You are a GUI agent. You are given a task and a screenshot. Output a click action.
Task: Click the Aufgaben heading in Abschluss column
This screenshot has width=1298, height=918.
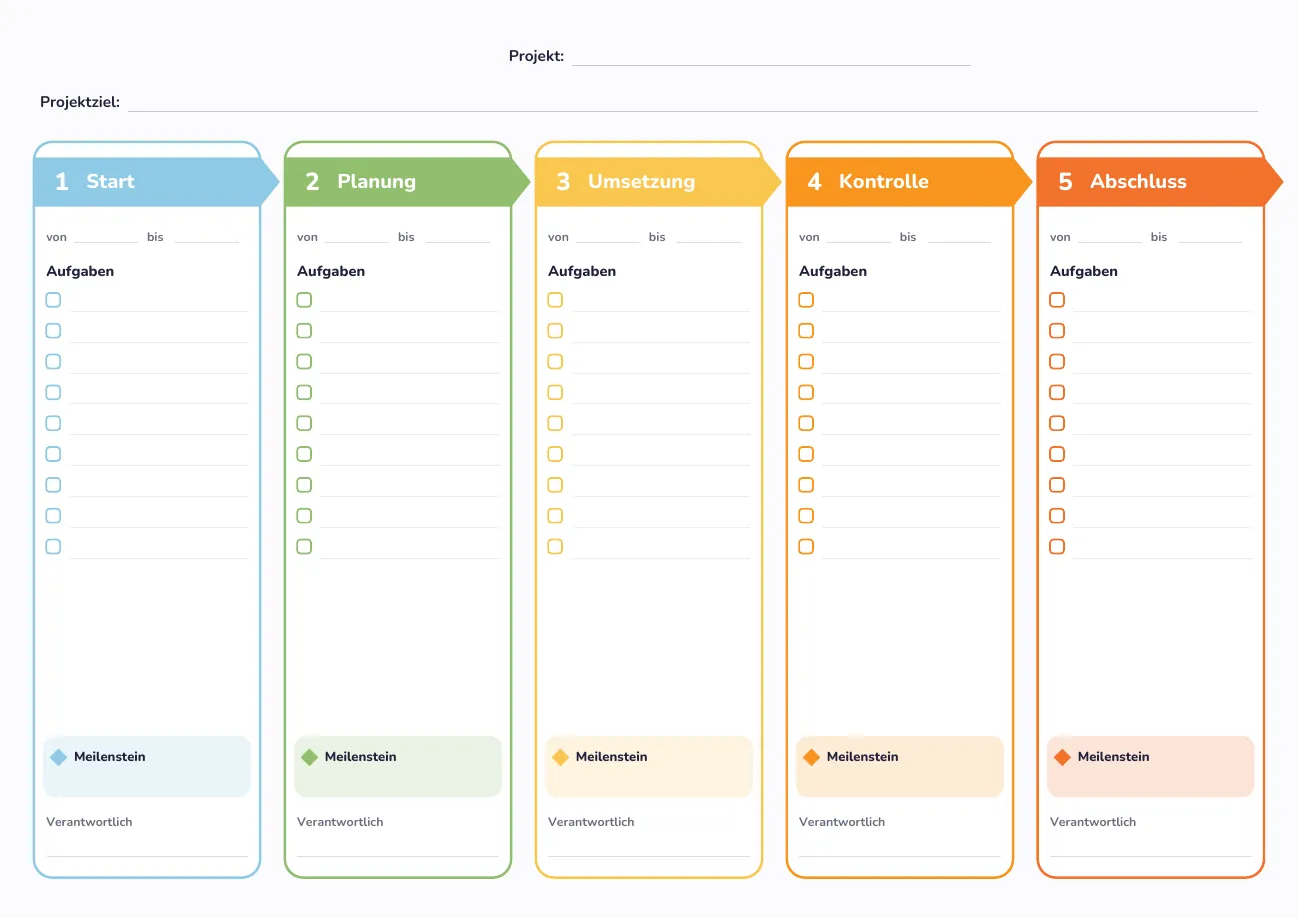coord(1084,271)
